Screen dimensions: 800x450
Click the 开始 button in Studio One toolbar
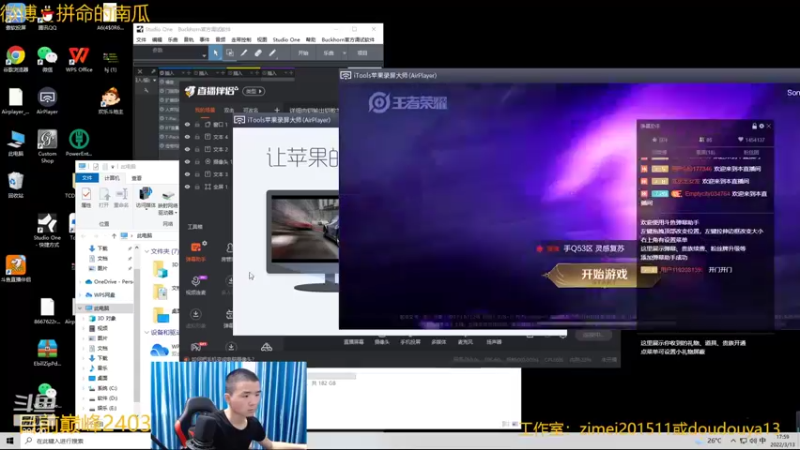[304, 53]
